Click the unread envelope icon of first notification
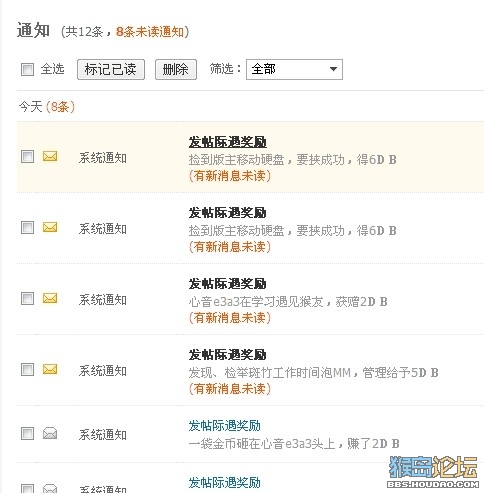The width and height of the screenshot is (484, 493). 50,156
